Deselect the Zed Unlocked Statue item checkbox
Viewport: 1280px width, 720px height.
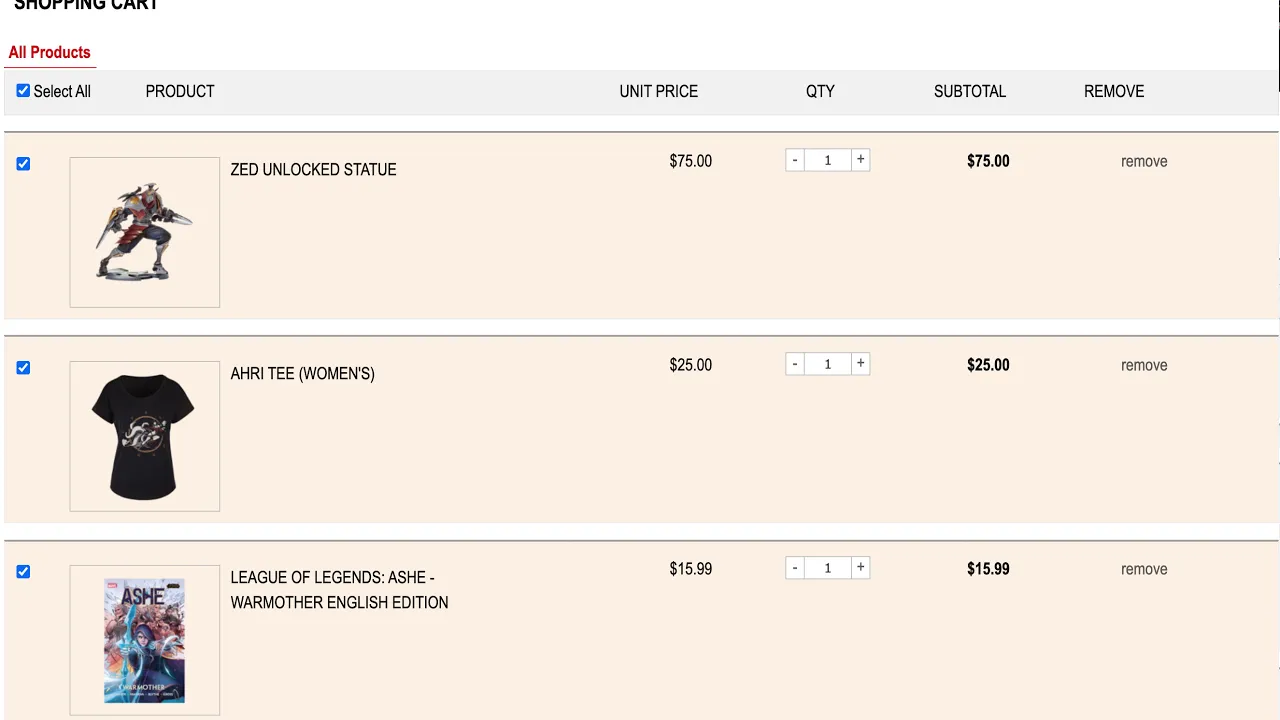coord(23,164)
